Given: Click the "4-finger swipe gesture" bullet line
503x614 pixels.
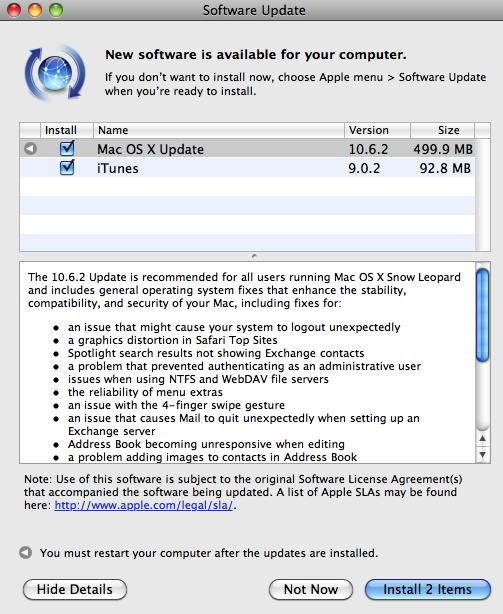Looking at the screenshot, I should click(x=176, y=405).
